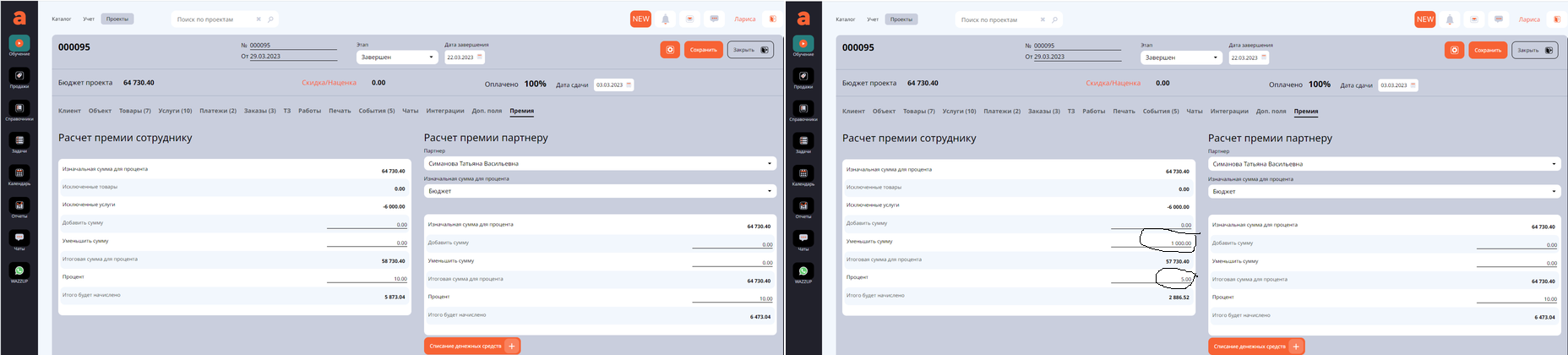This screenshot has height=355, width=1568.
Task: Click search magnifier icon in left window
Action: (270, 19)
